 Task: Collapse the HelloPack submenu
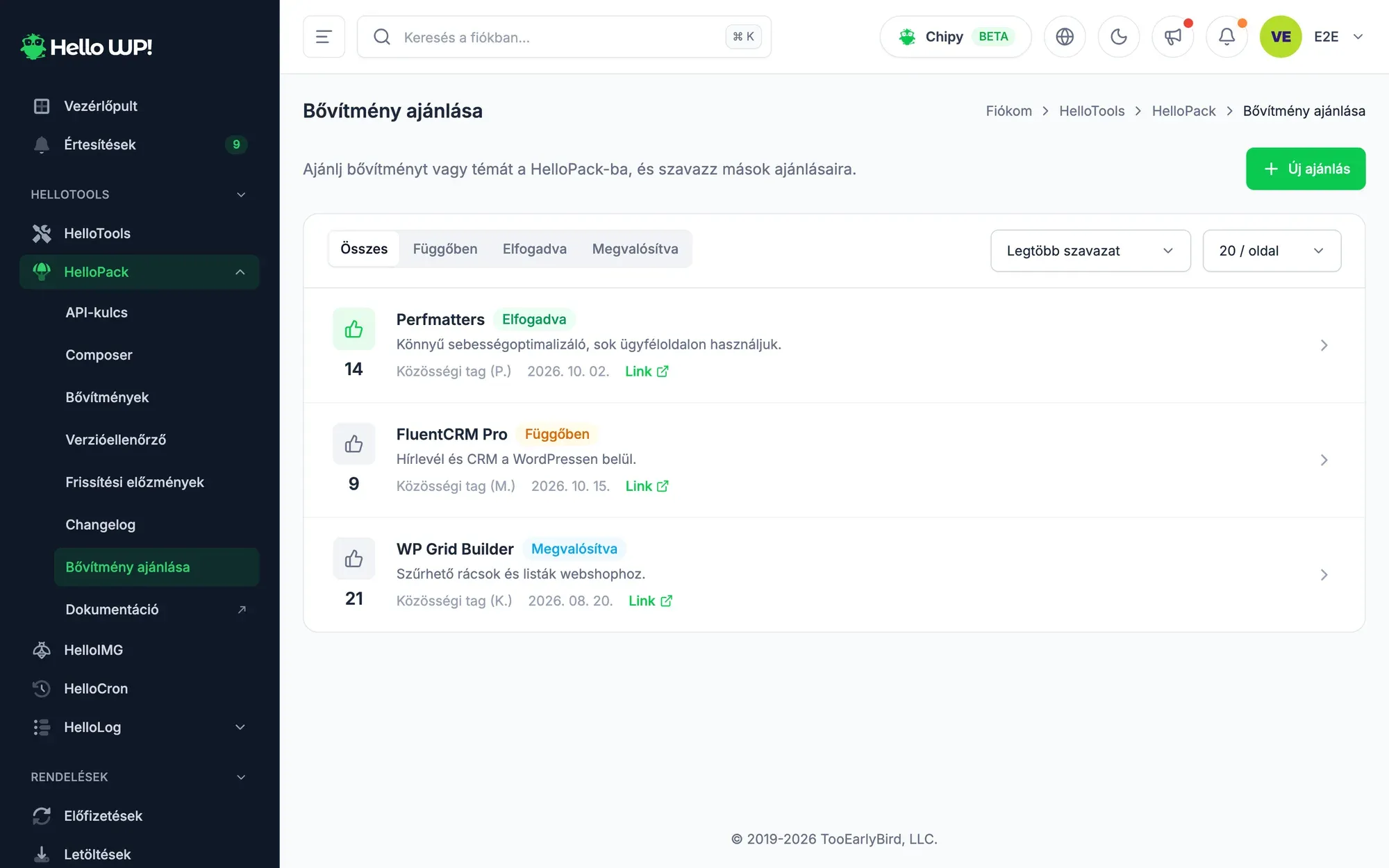(x=240, y=272)
